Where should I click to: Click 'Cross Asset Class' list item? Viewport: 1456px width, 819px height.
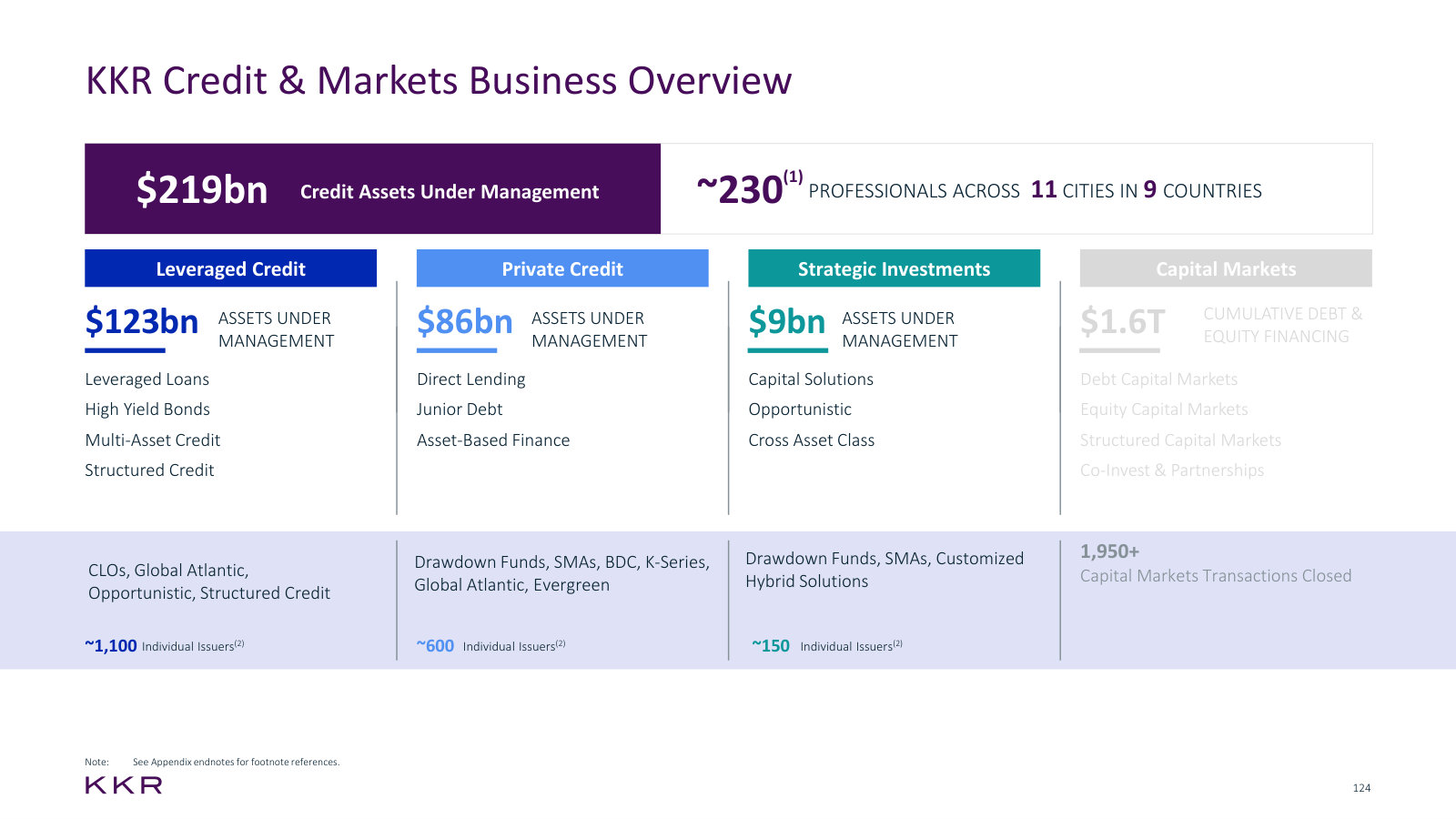click(812, 440)
